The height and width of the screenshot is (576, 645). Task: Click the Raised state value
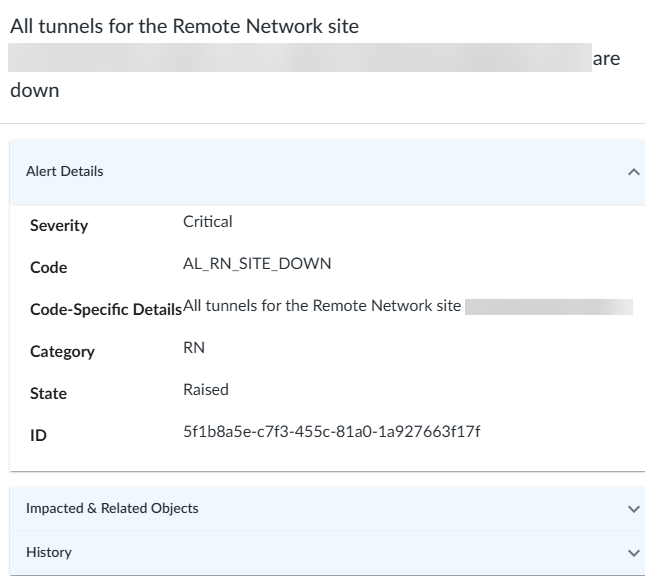tap(206, 389)
